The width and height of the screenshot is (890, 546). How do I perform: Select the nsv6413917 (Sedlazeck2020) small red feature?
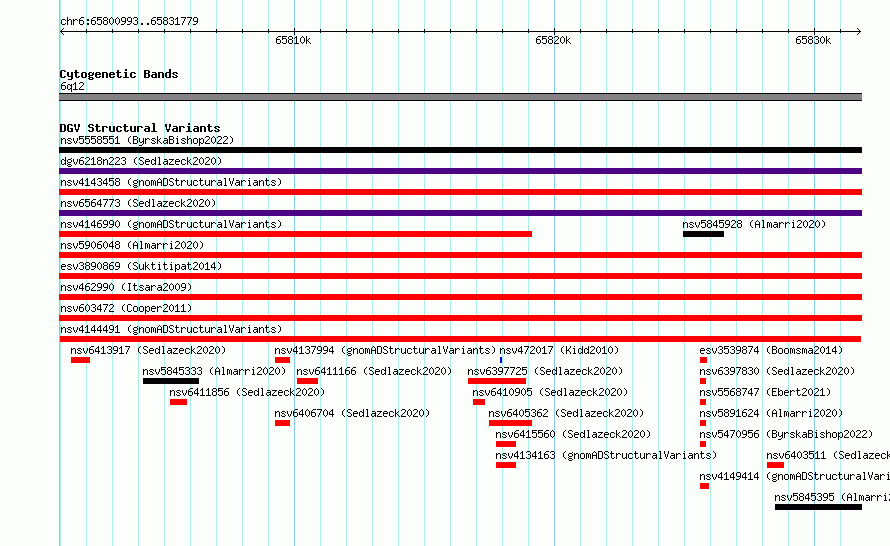pos(80,360)
